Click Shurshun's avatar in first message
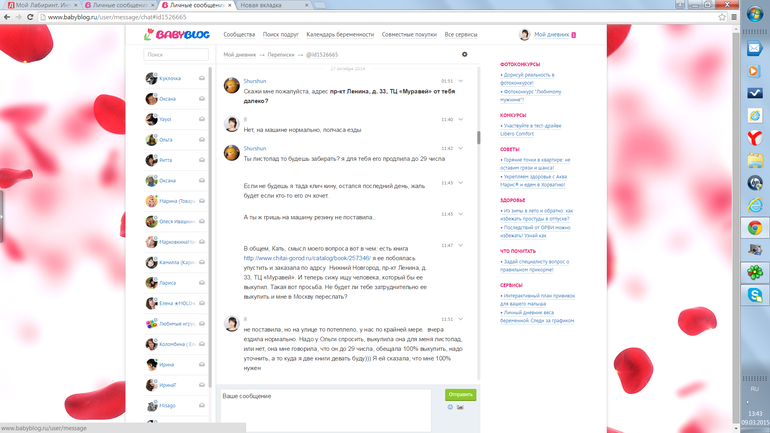This screenshot has width=770, height=433. [x=231, y=86]
